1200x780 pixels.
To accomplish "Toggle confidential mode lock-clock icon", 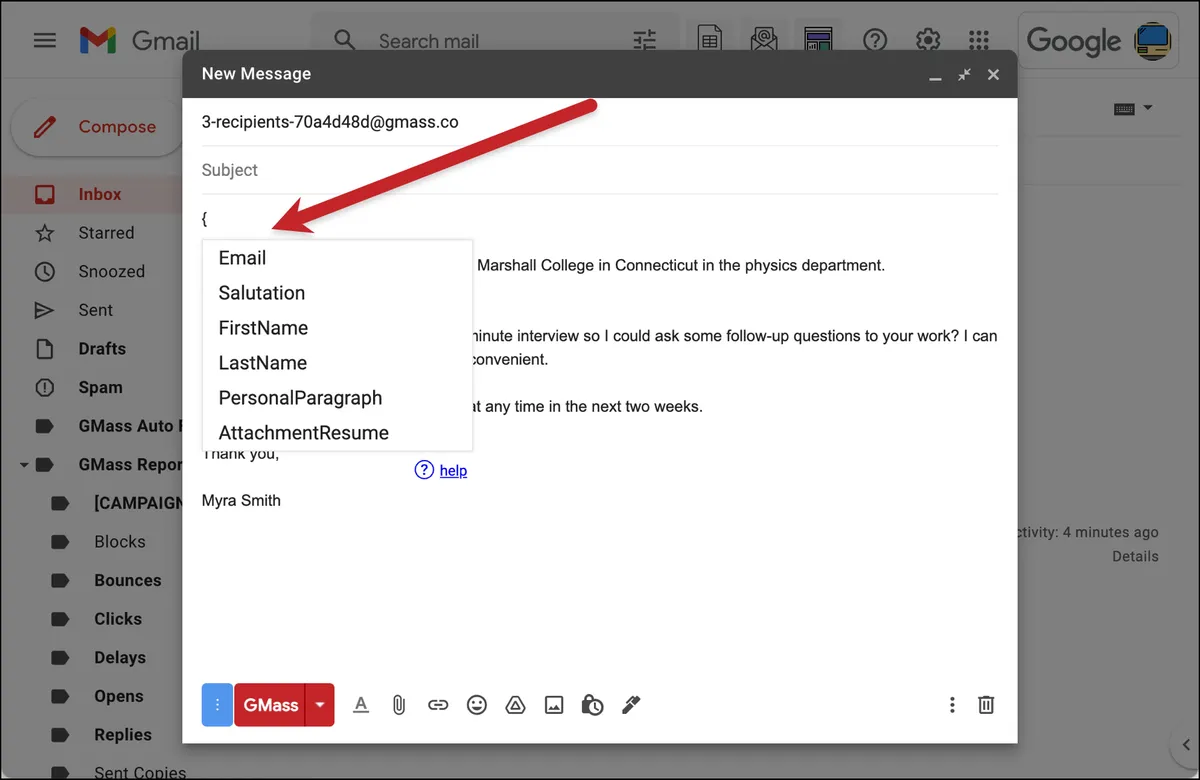I will (x=592, y=705).
